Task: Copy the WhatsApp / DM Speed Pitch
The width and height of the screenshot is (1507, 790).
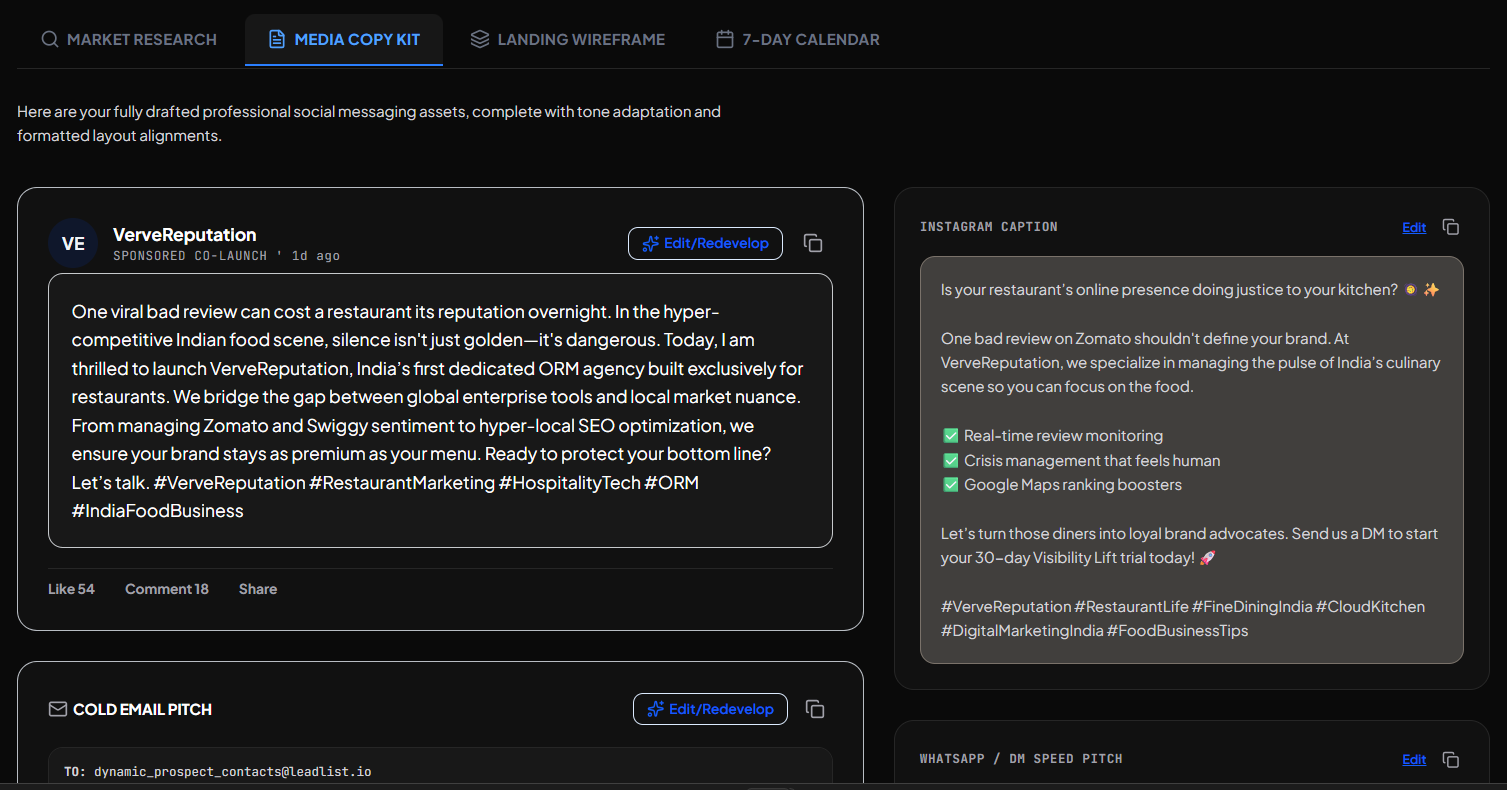Action: (x=1451, y=759)
